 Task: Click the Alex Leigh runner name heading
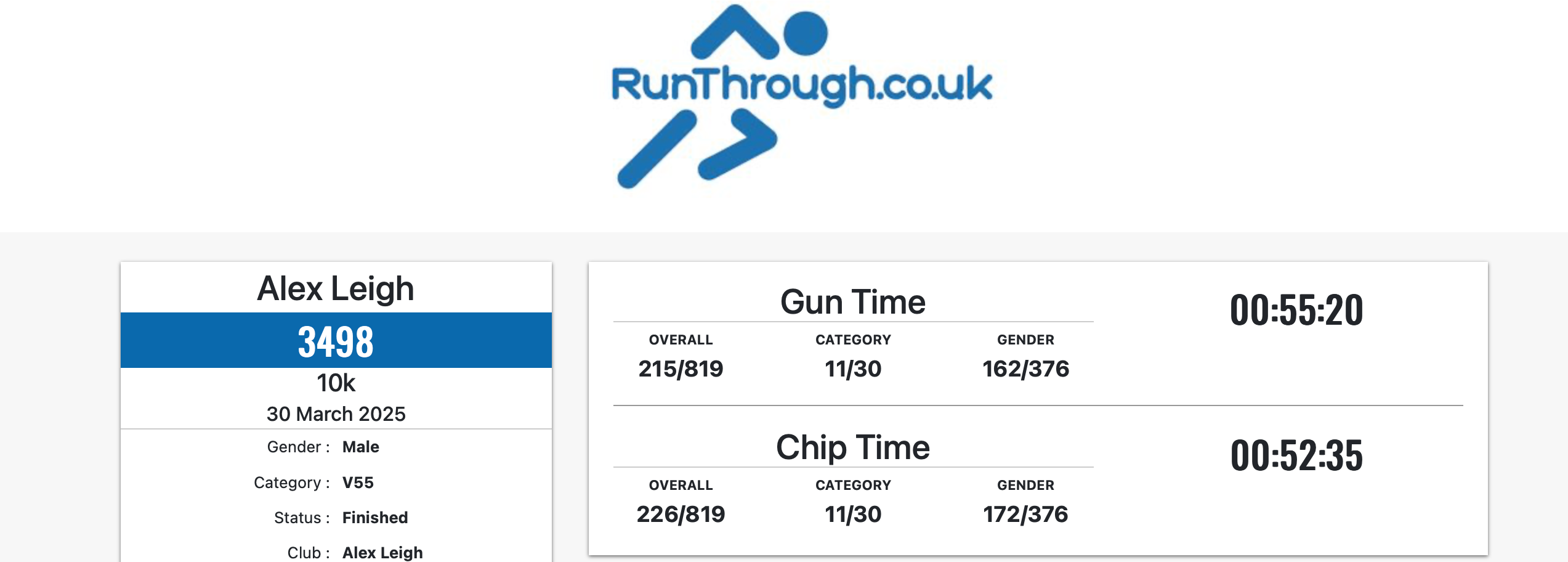coord(336,288)
